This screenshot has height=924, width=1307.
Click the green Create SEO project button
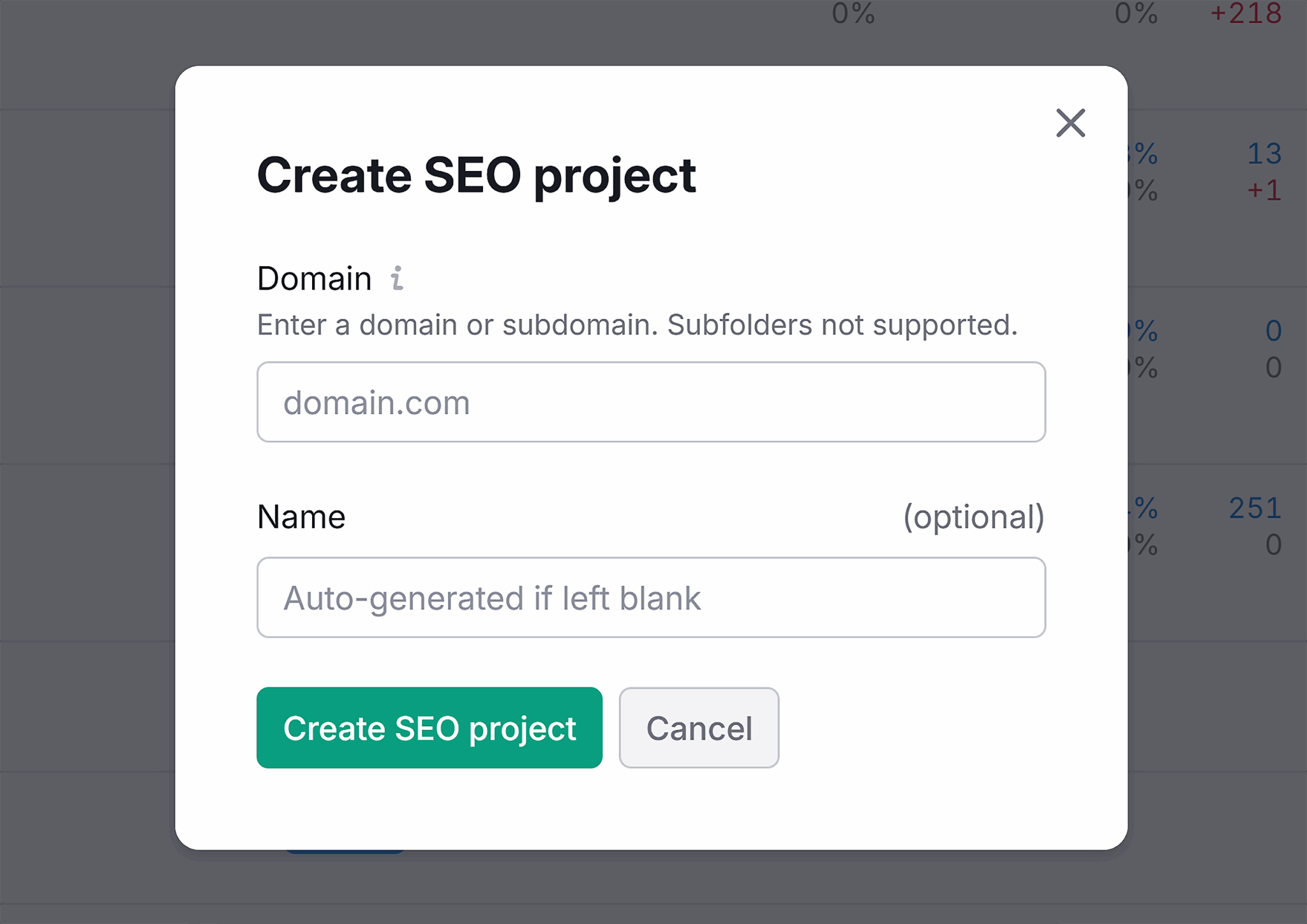coord(429,727)
